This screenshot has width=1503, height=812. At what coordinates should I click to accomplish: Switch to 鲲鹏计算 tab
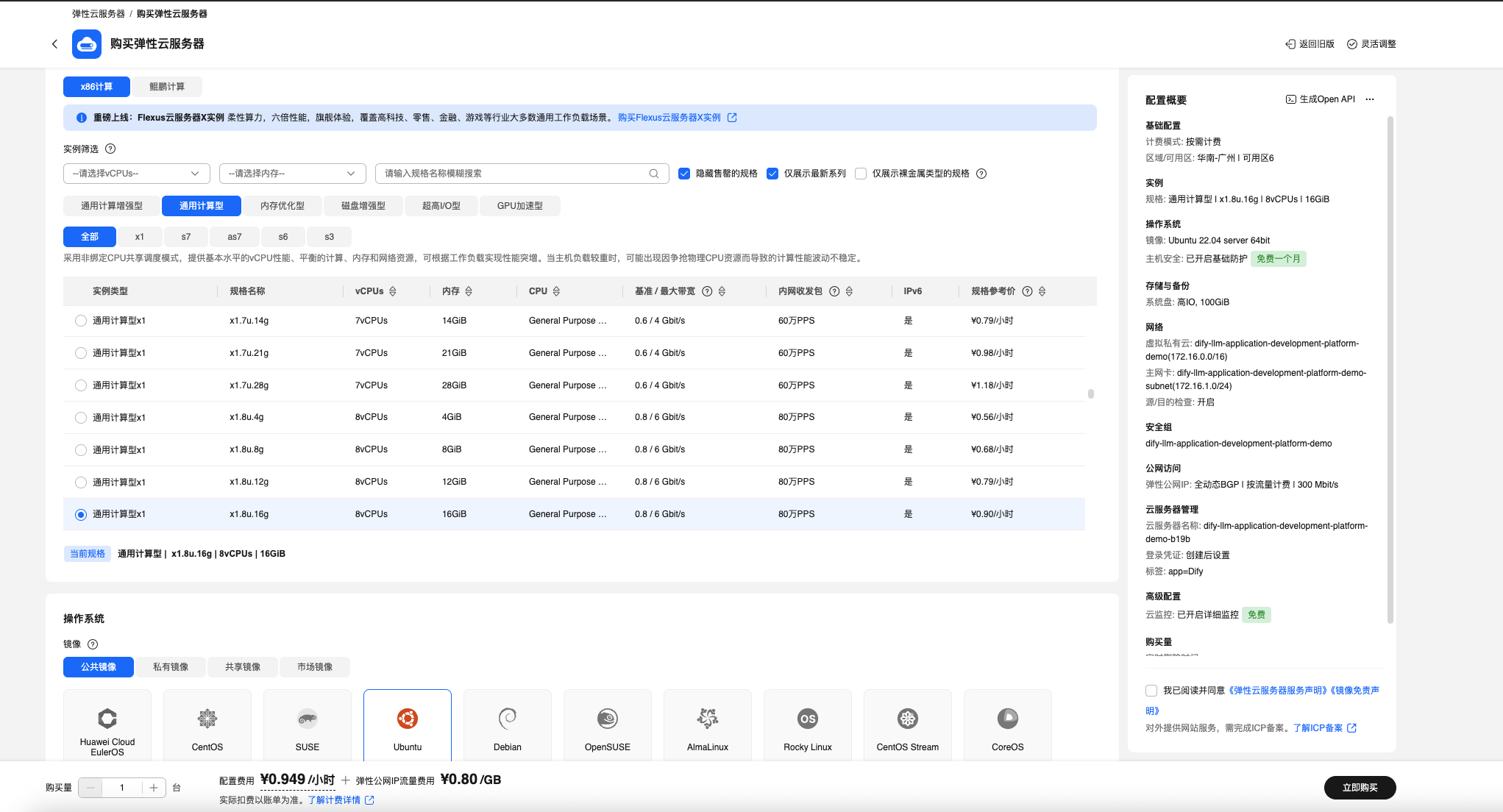pos(167,87)
